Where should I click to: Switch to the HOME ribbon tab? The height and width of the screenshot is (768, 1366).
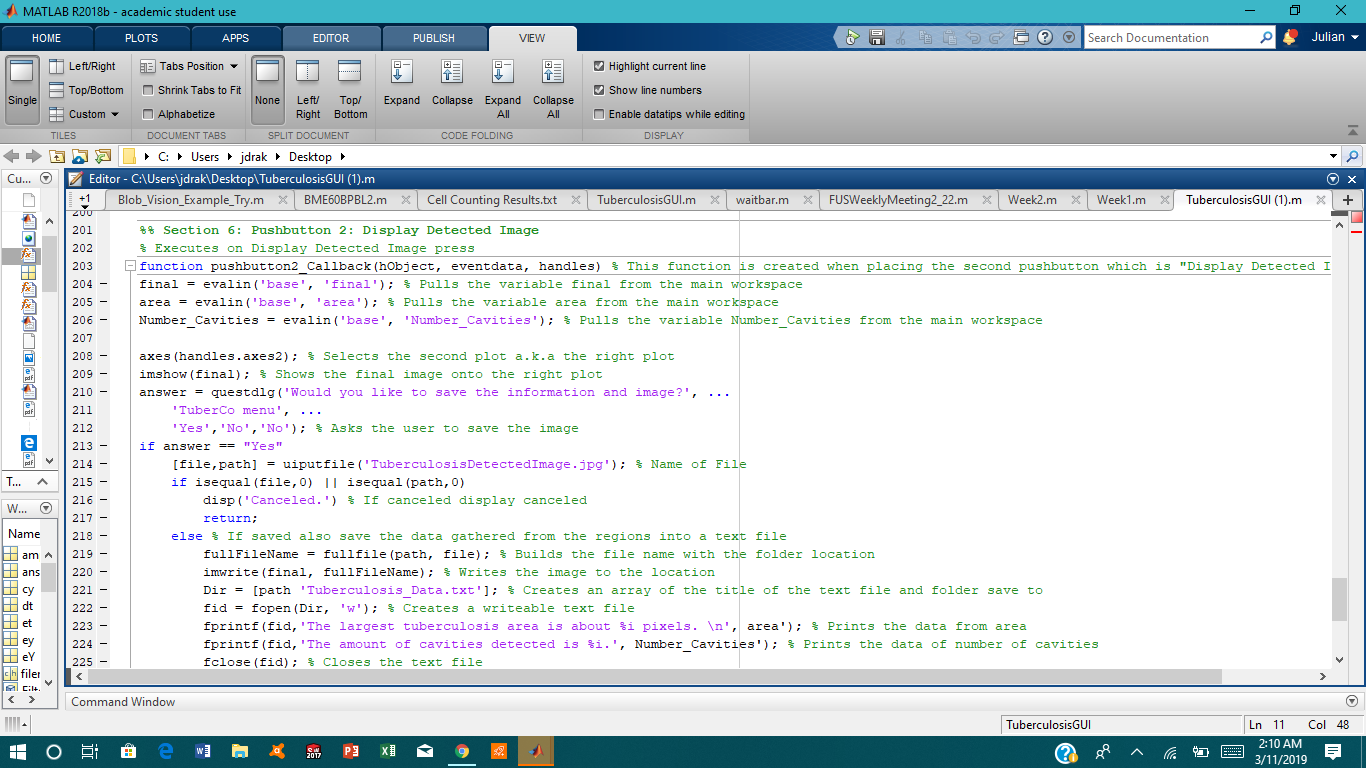click(x=46, y=38)
